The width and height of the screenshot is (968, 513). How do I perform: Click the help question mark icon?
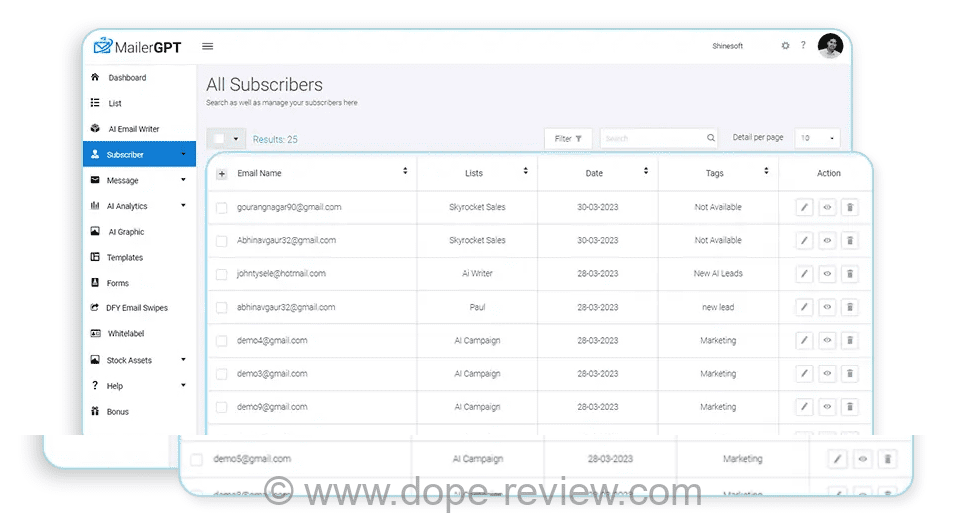click(803, 46)
